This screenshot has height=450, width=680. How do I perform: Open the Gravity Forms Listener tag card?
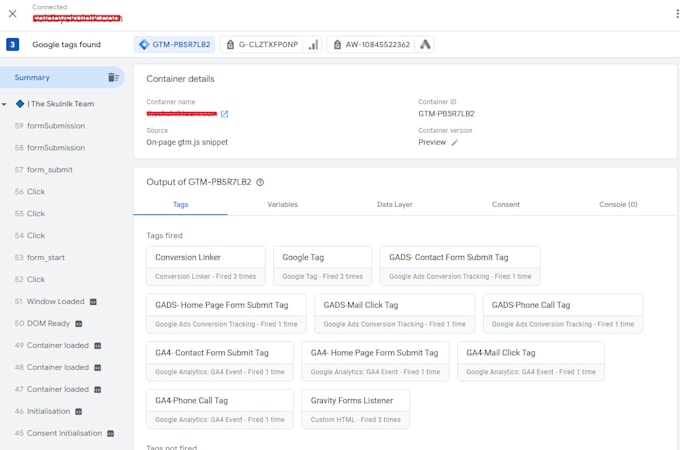[x=356, y=409]
